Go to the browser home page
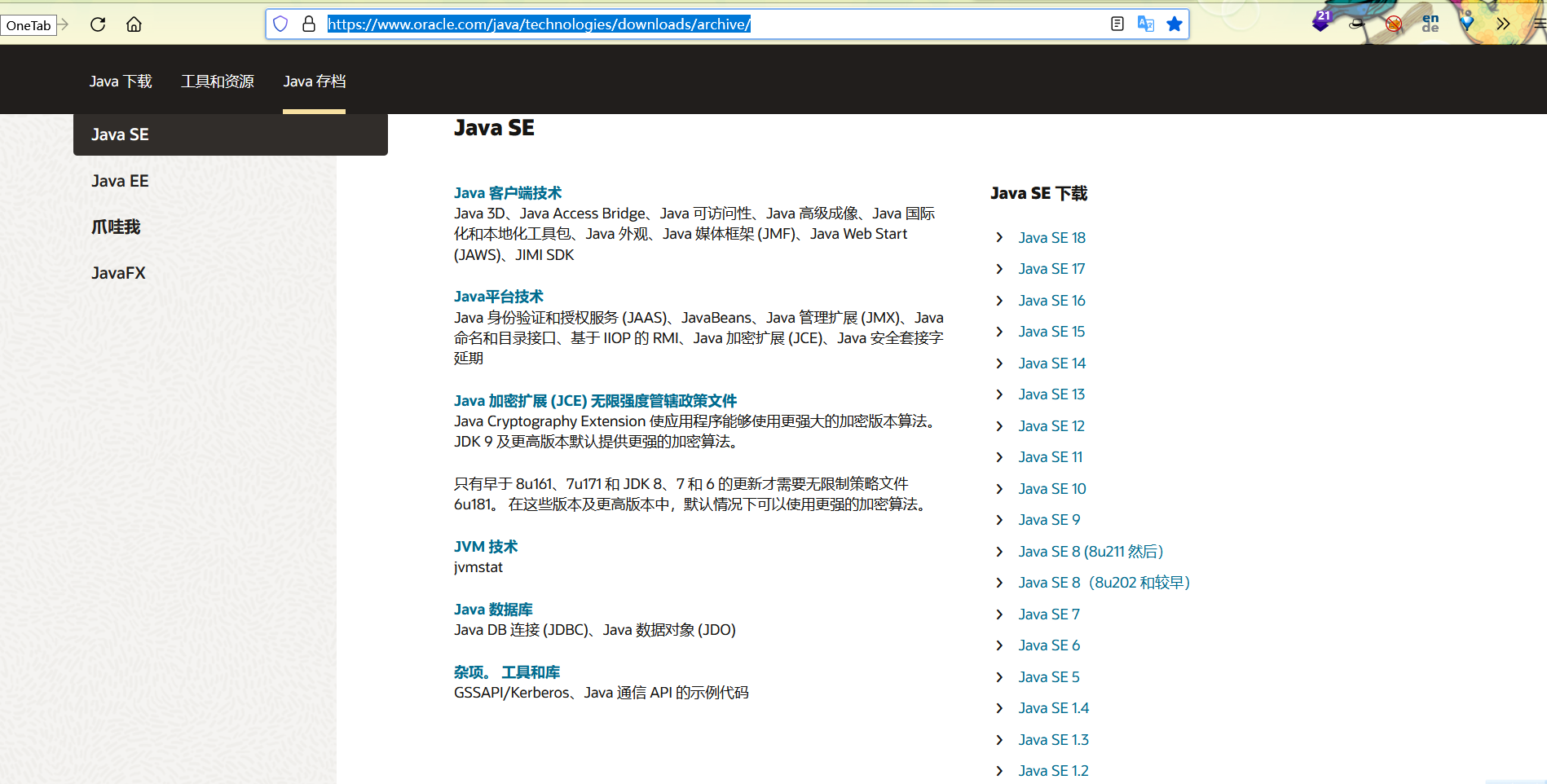This screenshot has height=784, width=1547. click(134, 24)
